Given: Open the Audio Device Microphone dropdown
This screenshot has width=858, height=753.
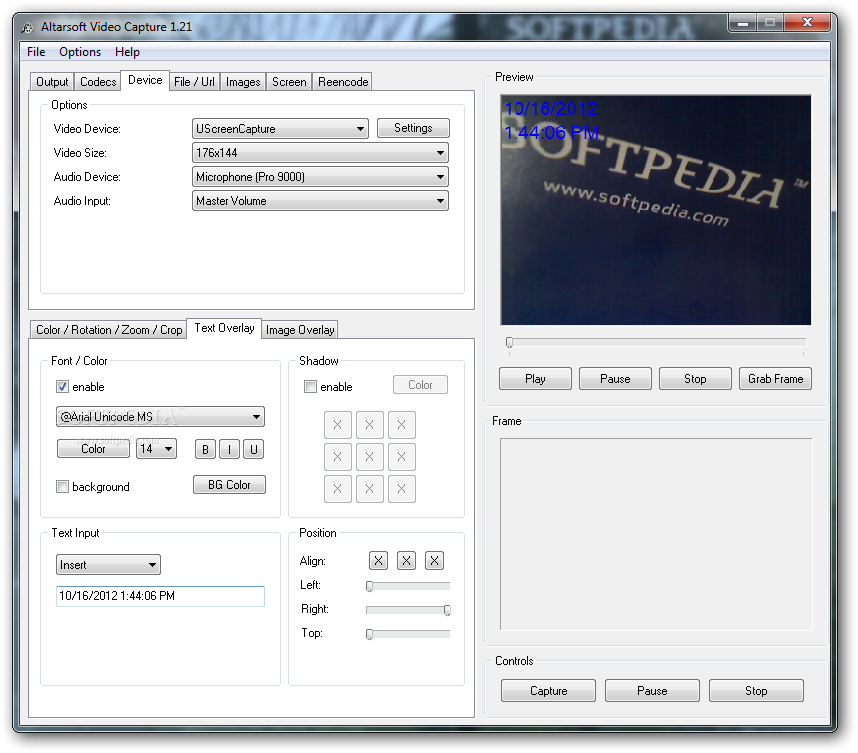Looking at the screenshot, I should [320, 177].
